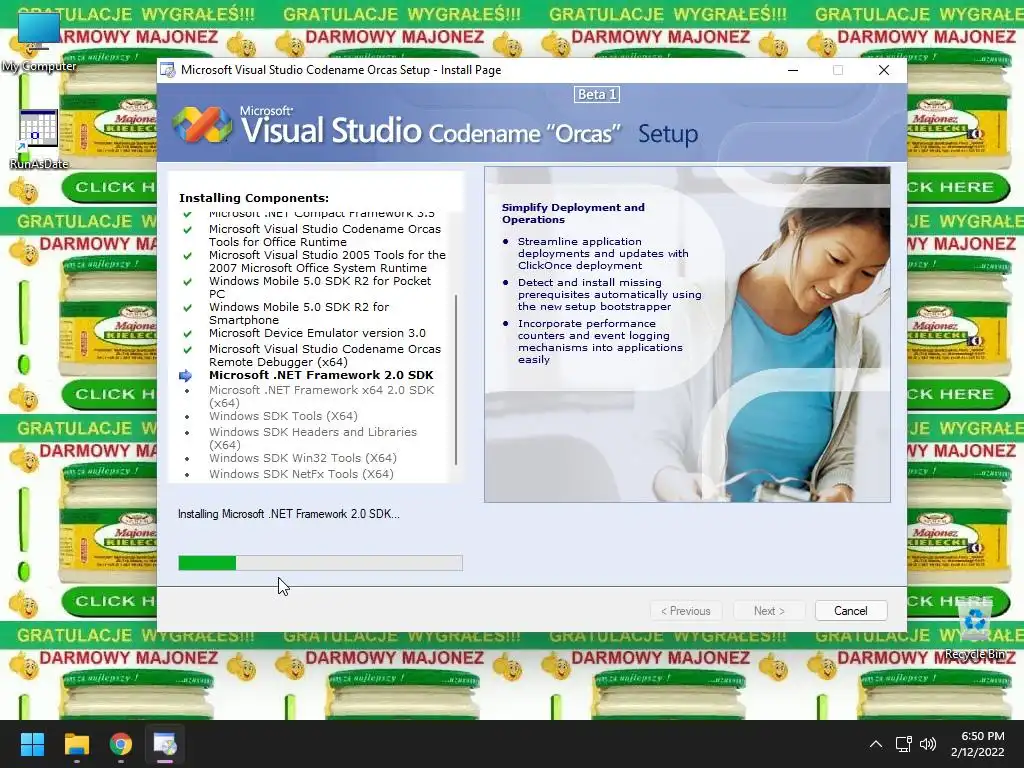Viewport: 1024px width, 768px height.
Task: Open File Explorer from the taskbar
Action: click(x=76, y=744)
